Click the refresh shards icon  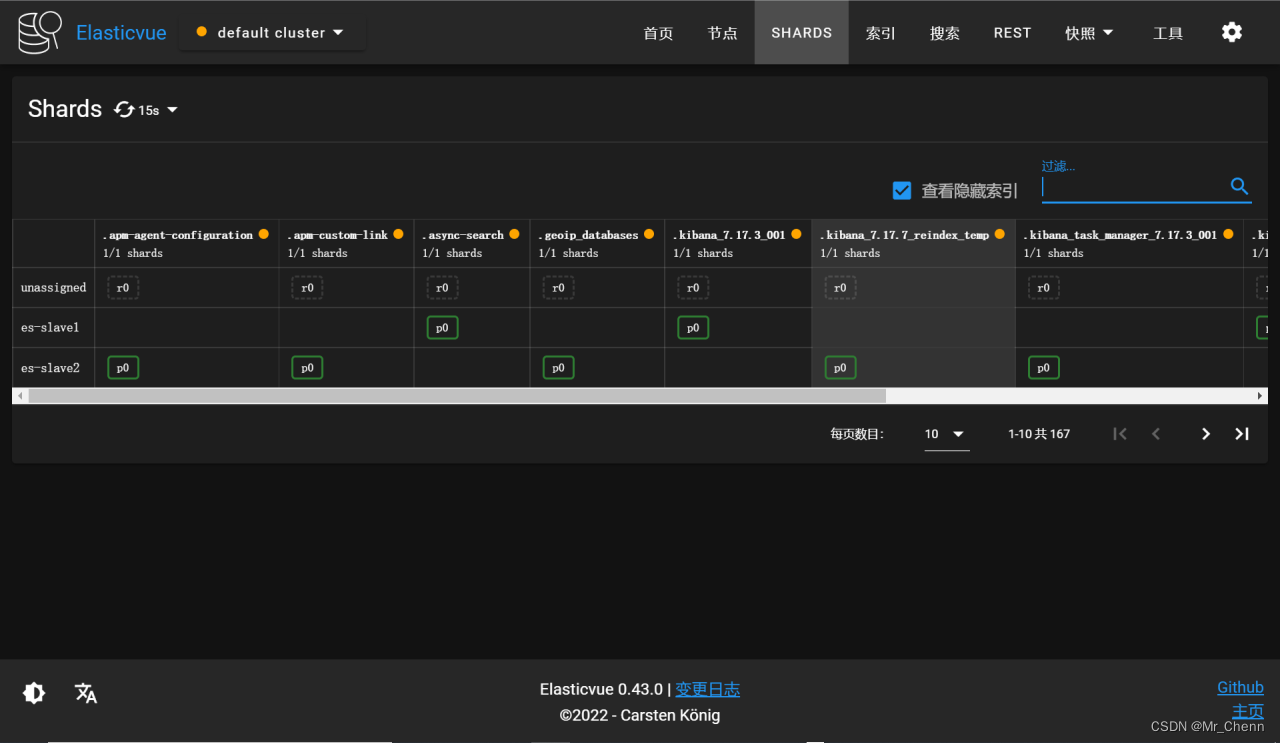124,109
